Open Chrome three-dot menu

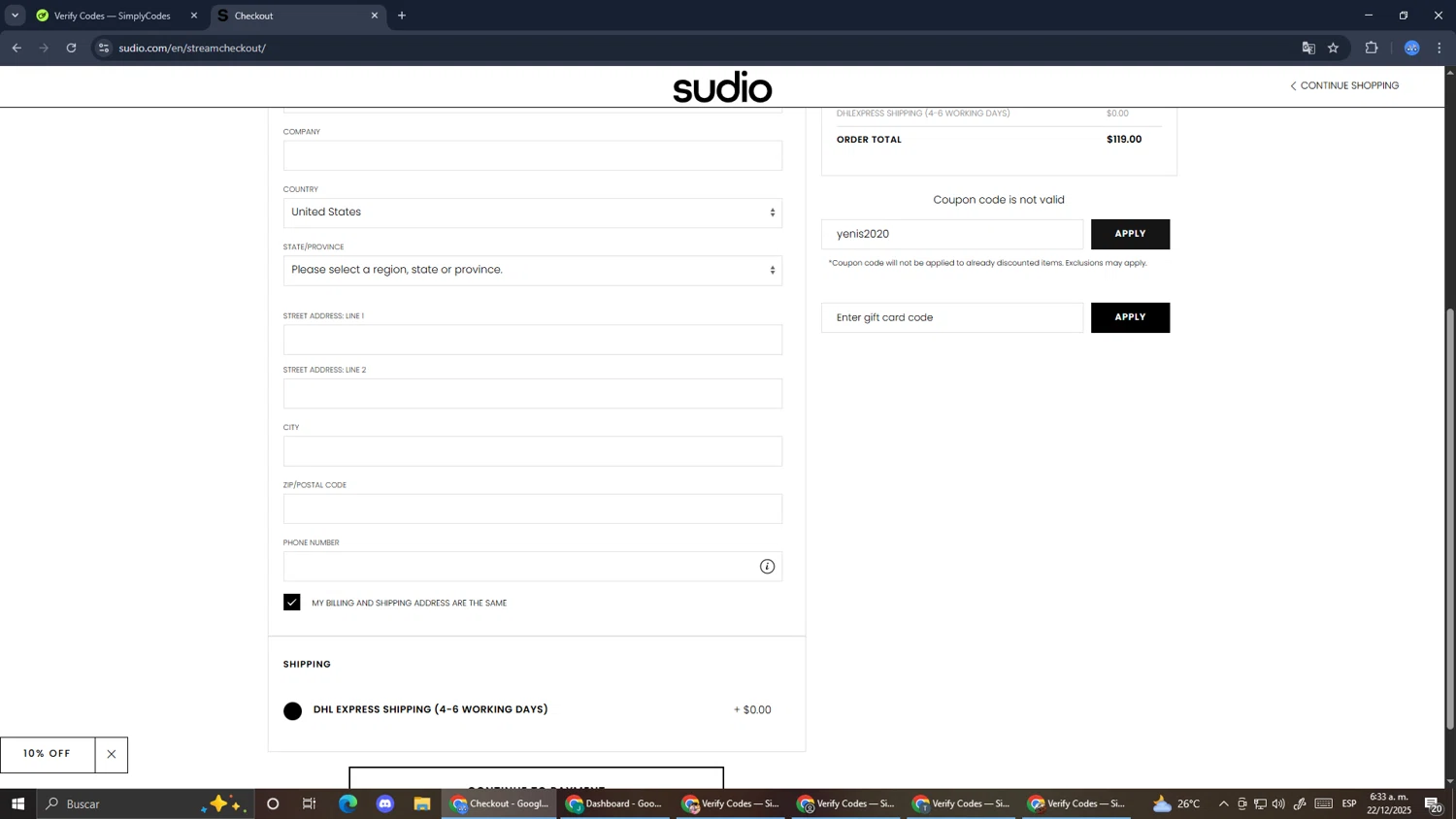click(x=1439, y=48)
